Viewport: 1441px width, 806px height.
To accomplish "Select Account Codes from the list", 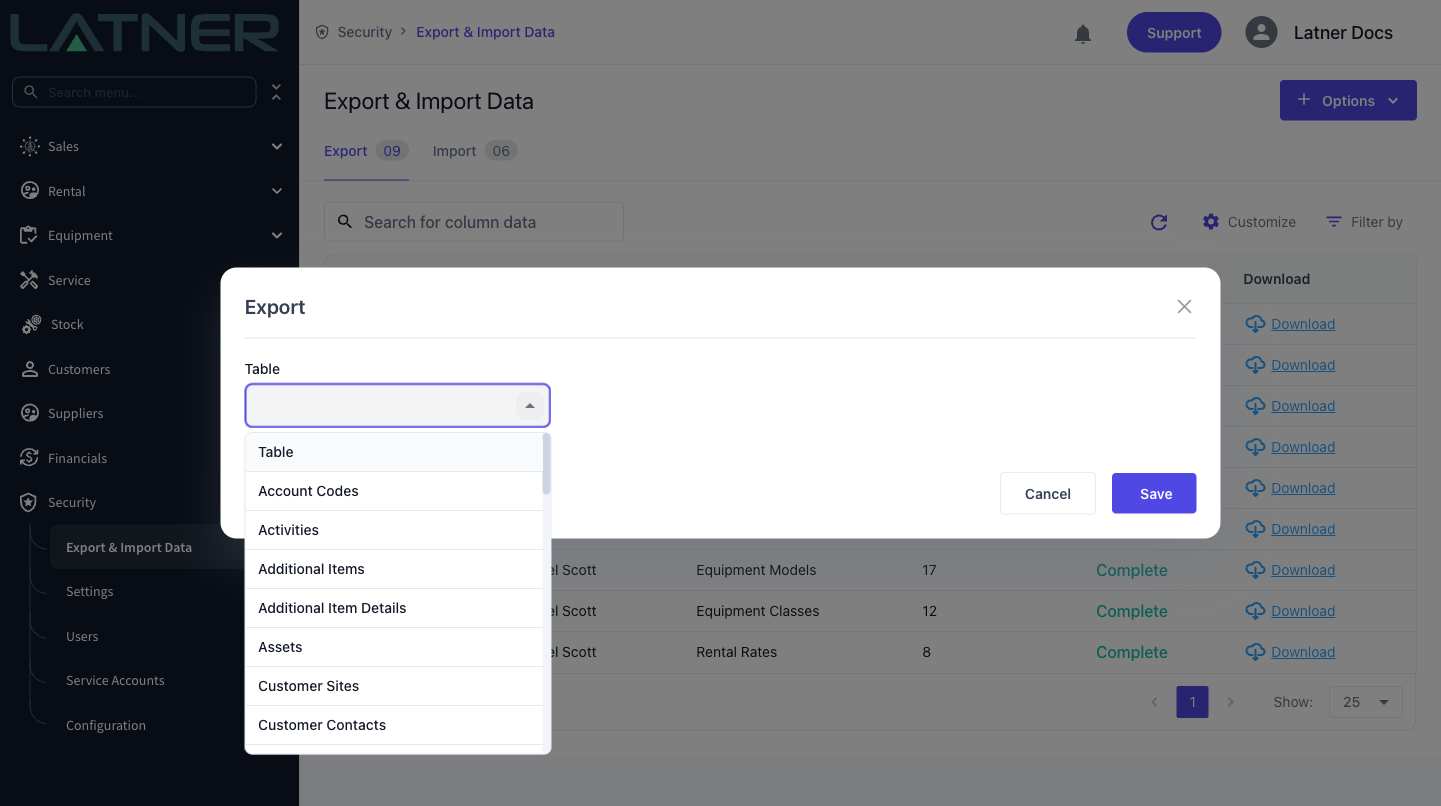I will (394, 491).
